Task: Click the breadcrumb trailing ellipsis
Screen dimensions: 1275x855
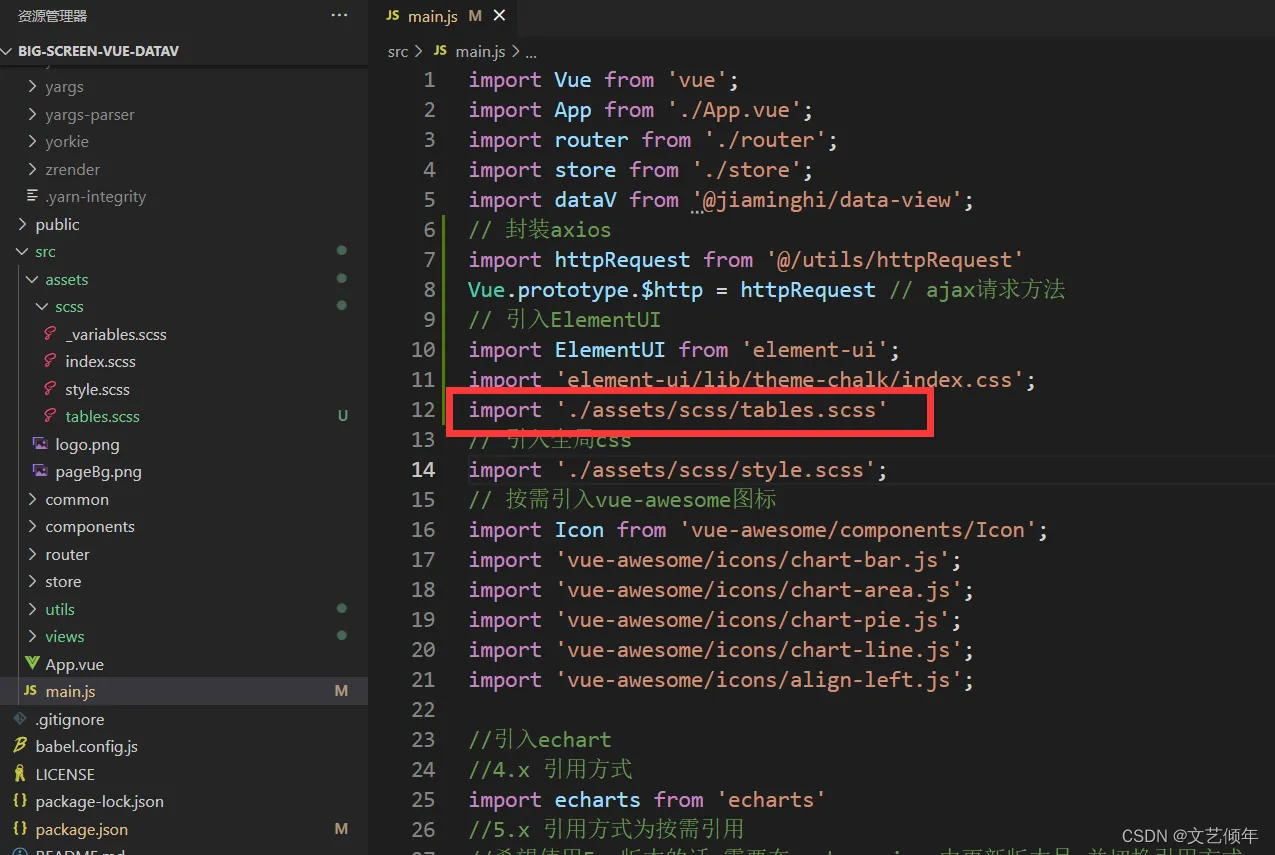Action: [530, 51]
